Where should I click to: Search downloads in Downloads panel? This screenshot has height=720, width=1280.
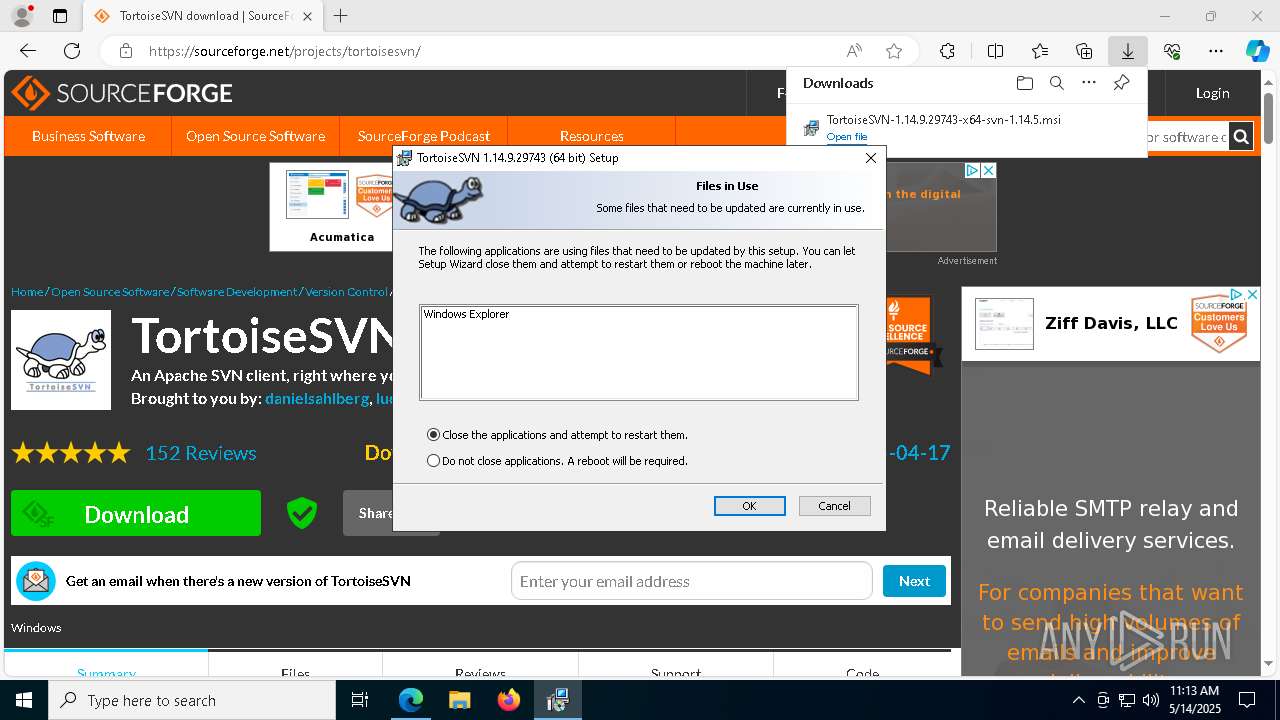pos(1056,83)
